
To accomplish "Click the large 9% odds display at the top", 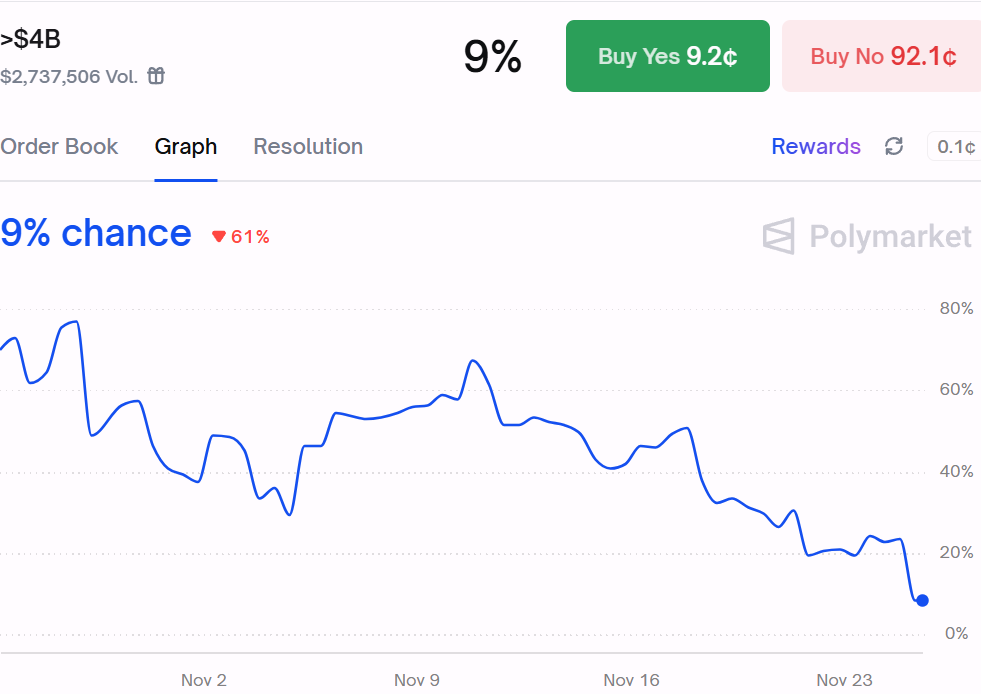I will click(x=493, y=56).
